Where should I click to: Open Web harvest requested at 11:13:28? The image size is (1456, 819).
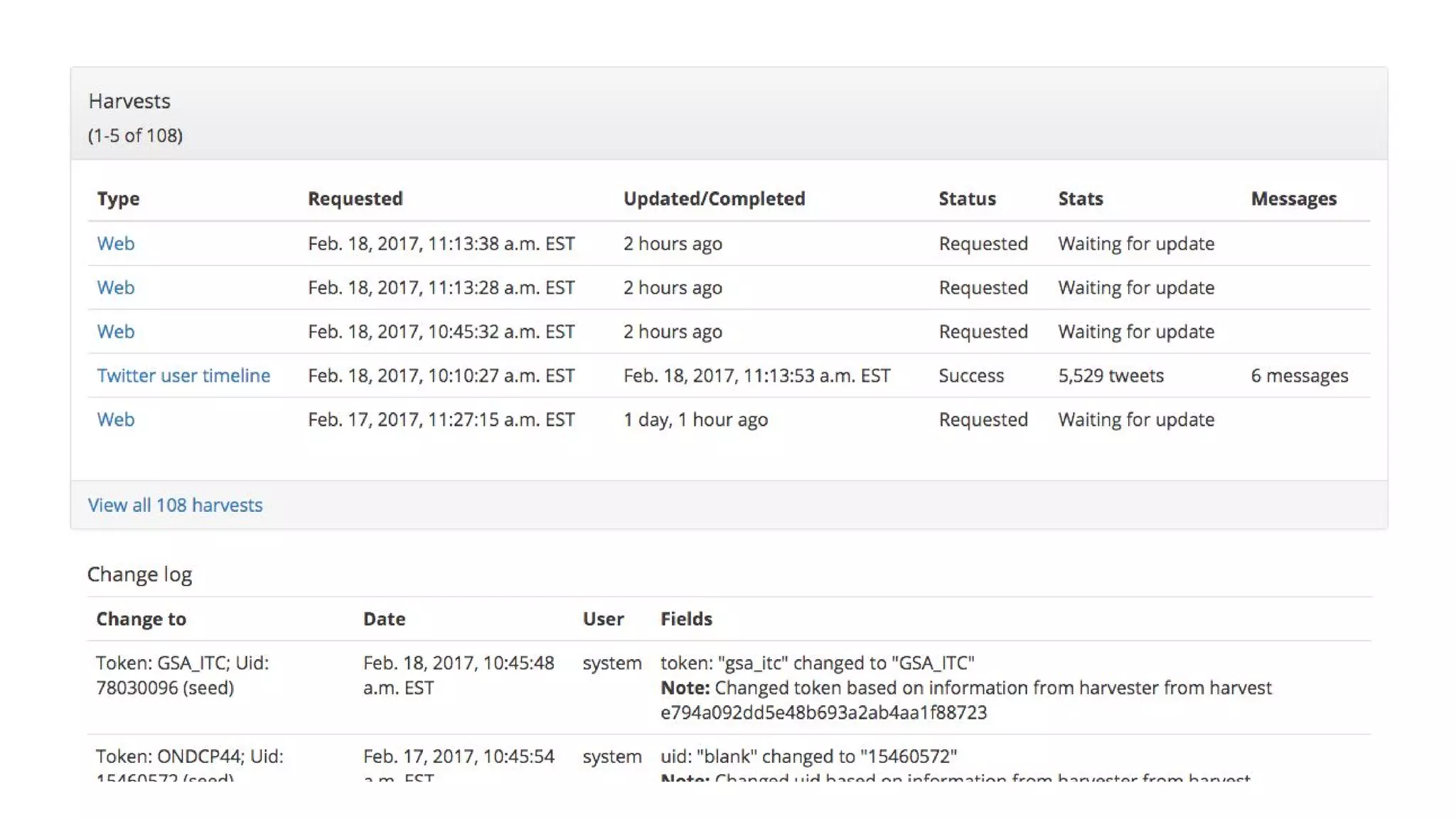(115, 287)
